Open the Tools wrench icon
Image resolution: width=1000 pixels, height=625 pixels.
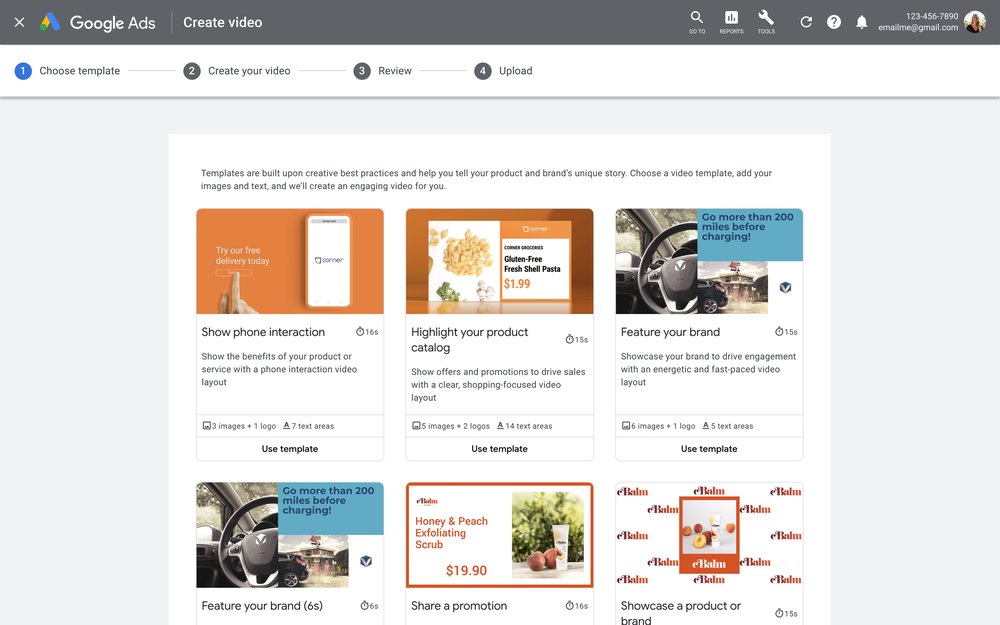[765, 20]
